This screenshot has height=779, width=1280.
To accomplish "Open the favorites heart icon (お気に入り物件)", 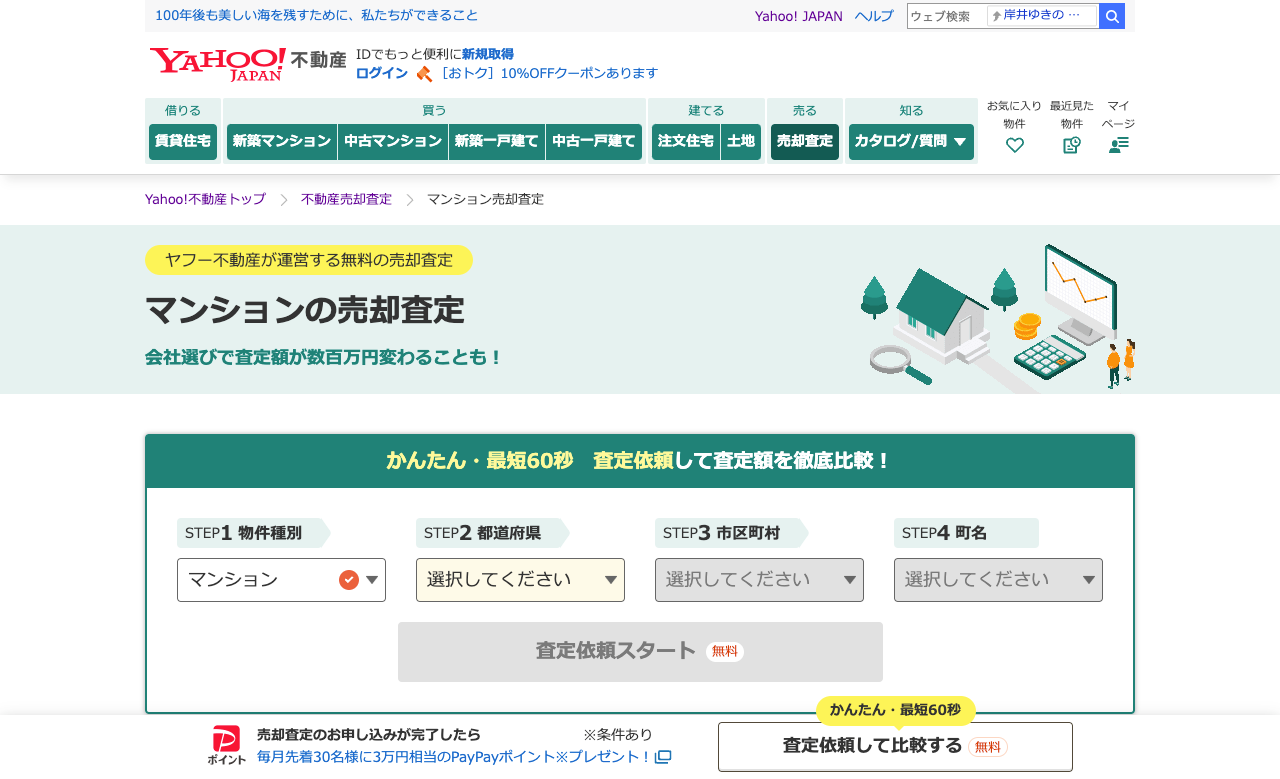I will 1015,144.
